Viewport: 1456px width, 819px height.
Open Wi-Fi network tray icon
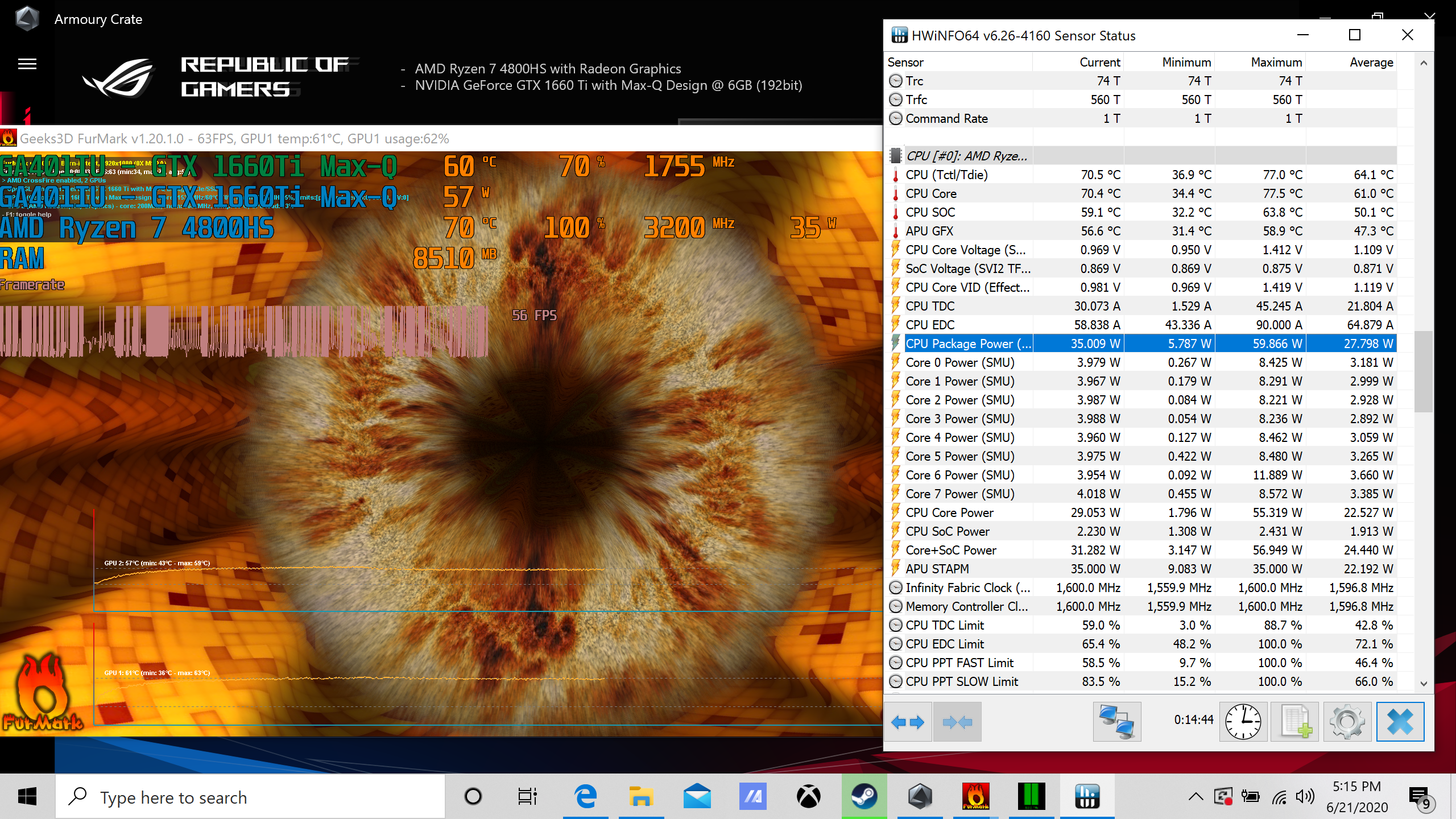(1279, 797)
